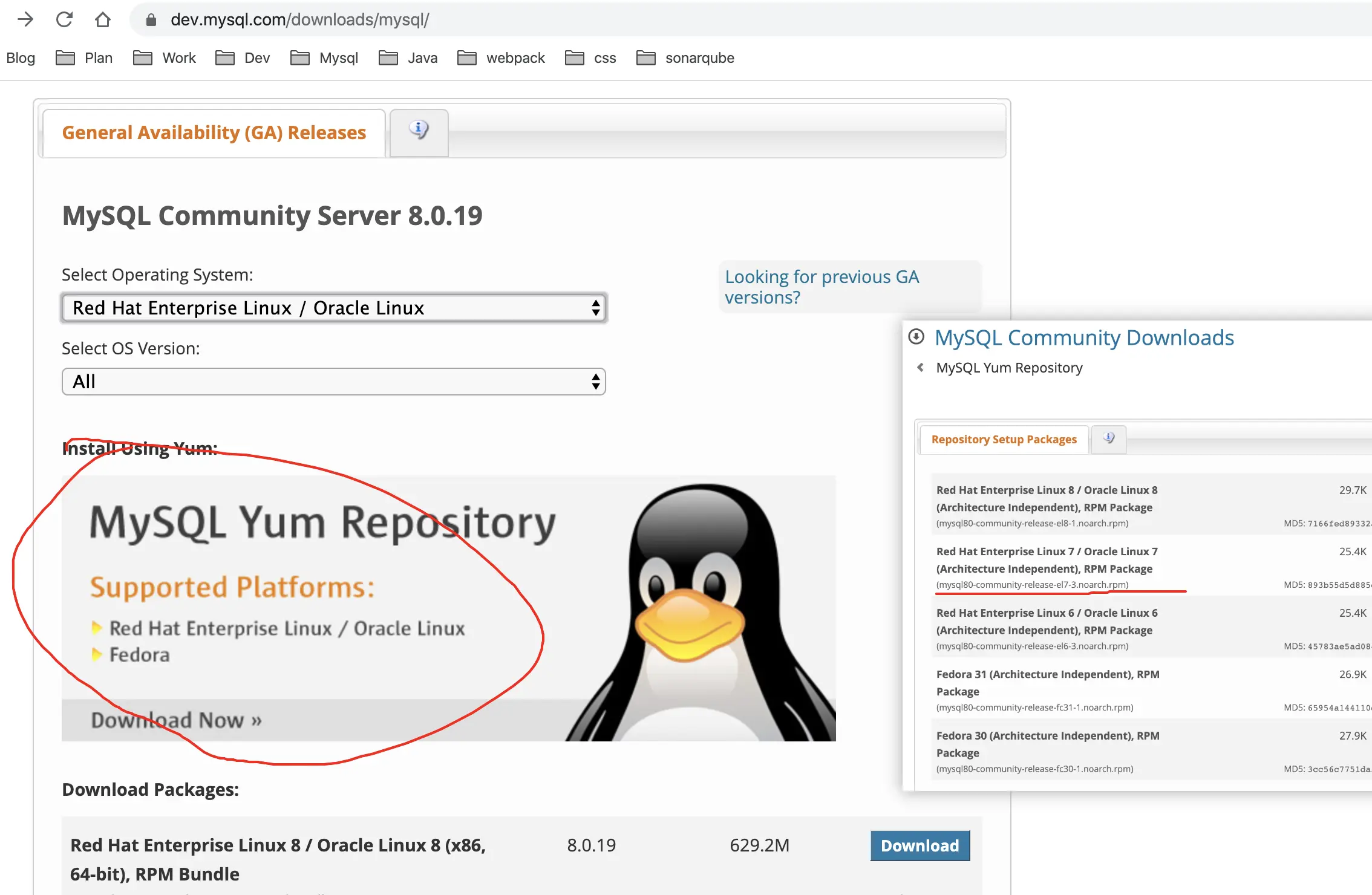Image resolution: width=1372 pixels, height=895 pixels.
Task: Open the Java bookmarks folder dropdown
Action: point(408,58)
